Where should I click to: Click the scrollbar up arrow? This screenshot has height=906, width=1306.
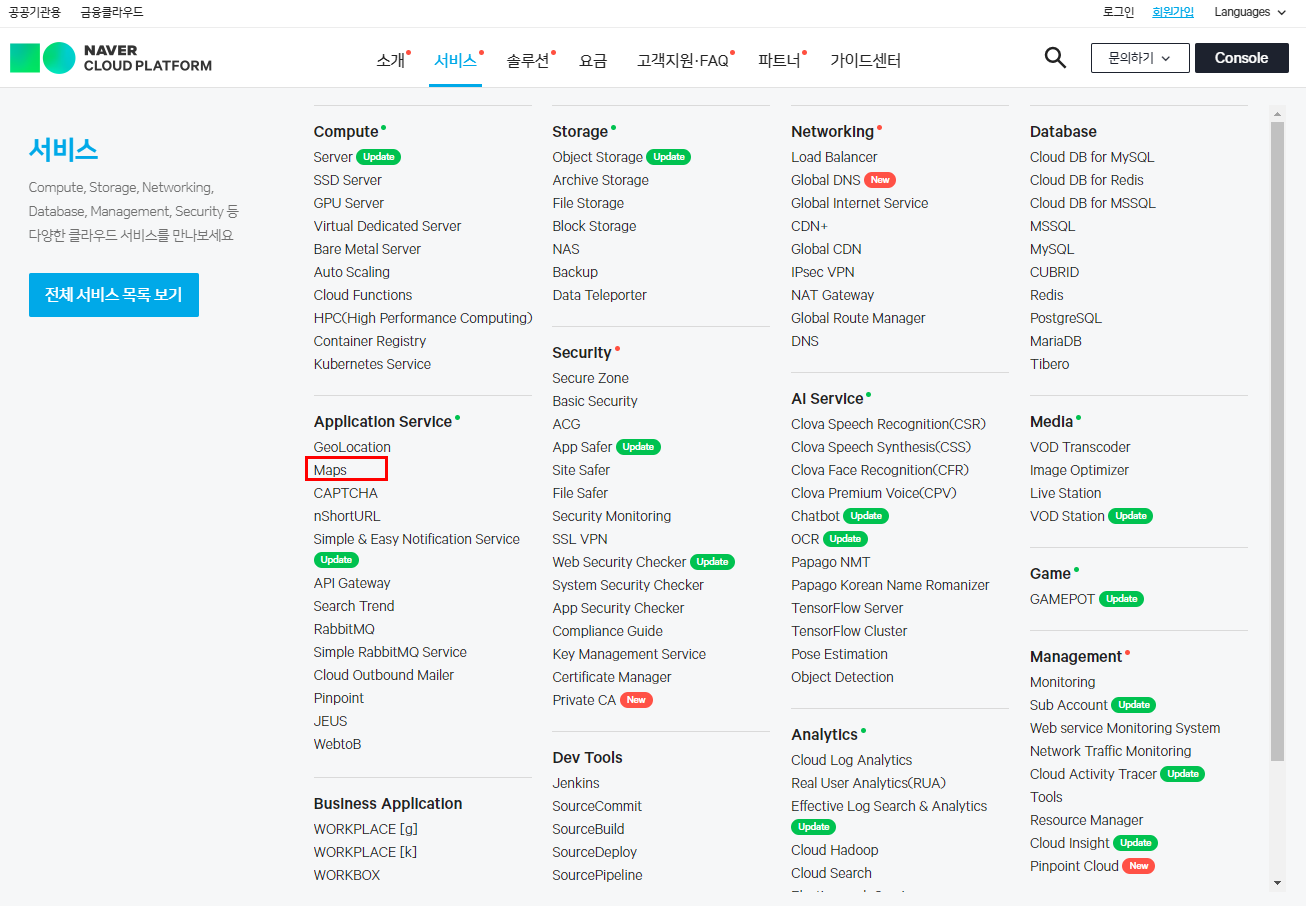(1277, 113)
